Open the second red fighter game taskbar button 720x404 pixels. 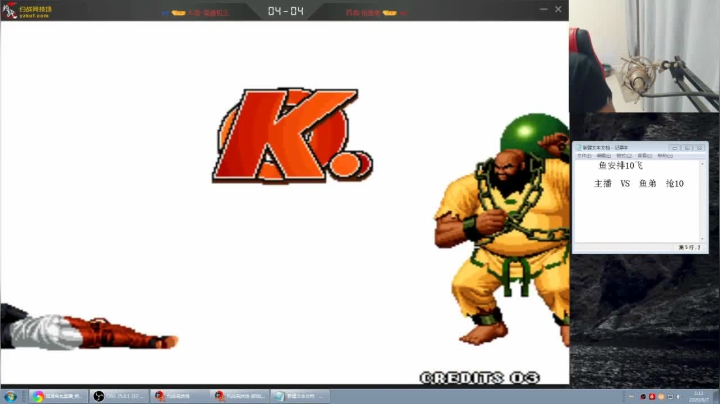click(x=240, y=396)
